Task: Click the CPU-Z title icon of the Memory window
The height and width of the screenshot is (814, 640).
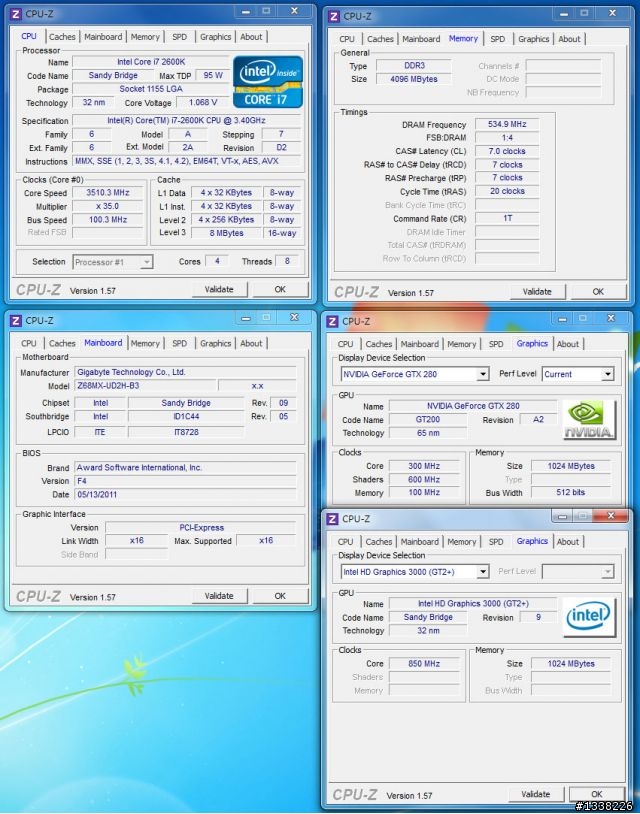Action: (334, 16)
